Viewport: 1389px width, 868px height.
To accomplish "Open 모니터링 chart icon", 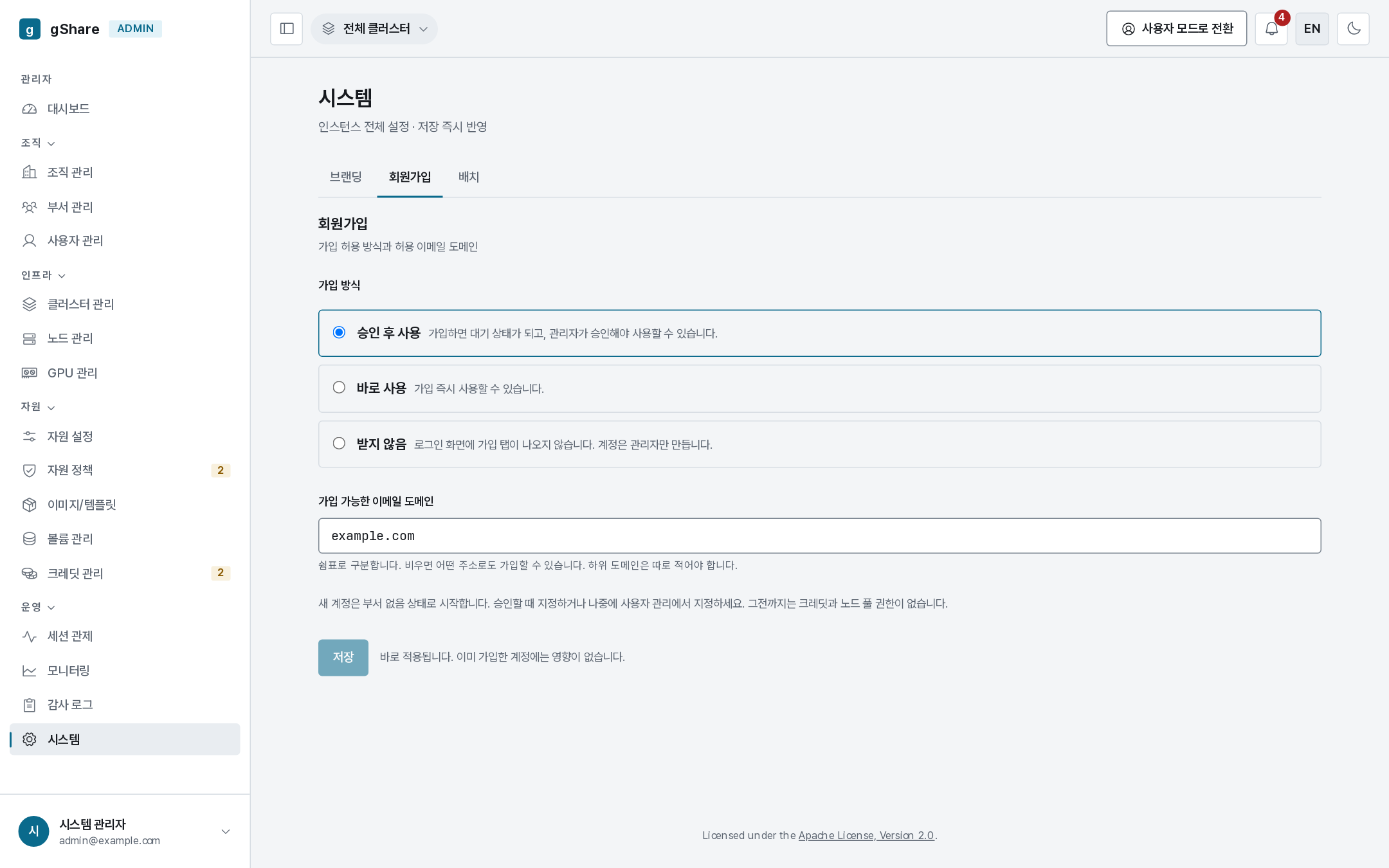I will pyautogui.click(x=30, y=671).
